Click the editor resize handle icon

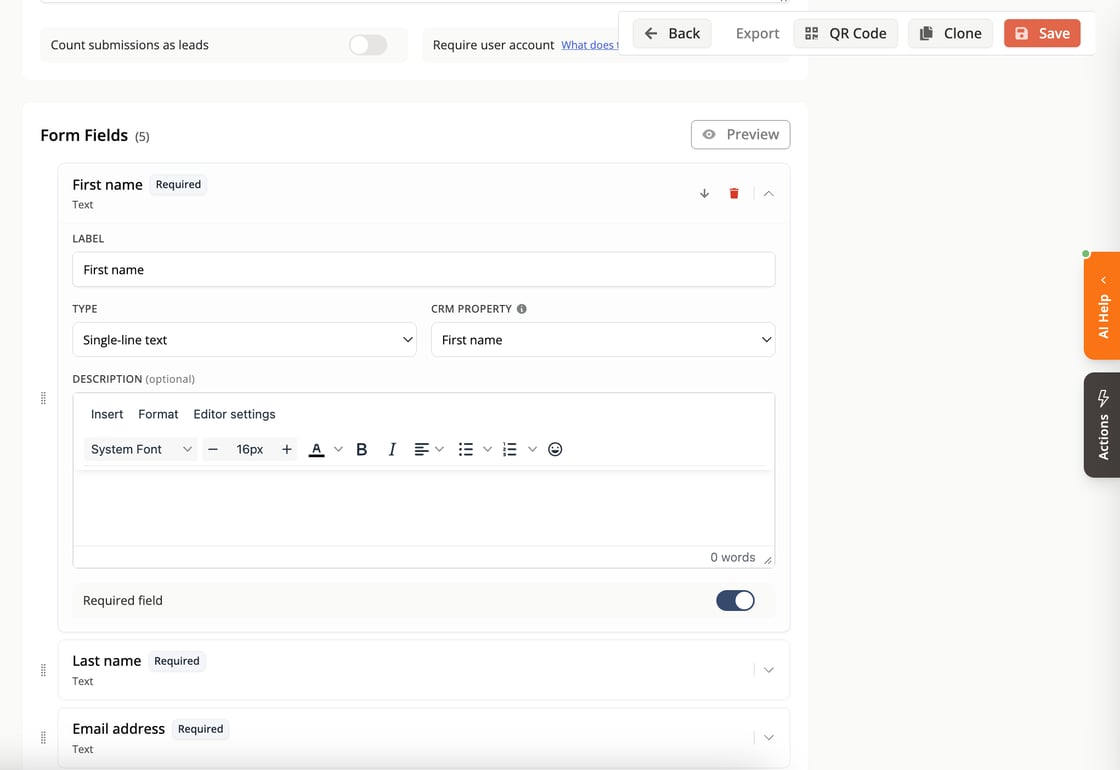[768, 560]
